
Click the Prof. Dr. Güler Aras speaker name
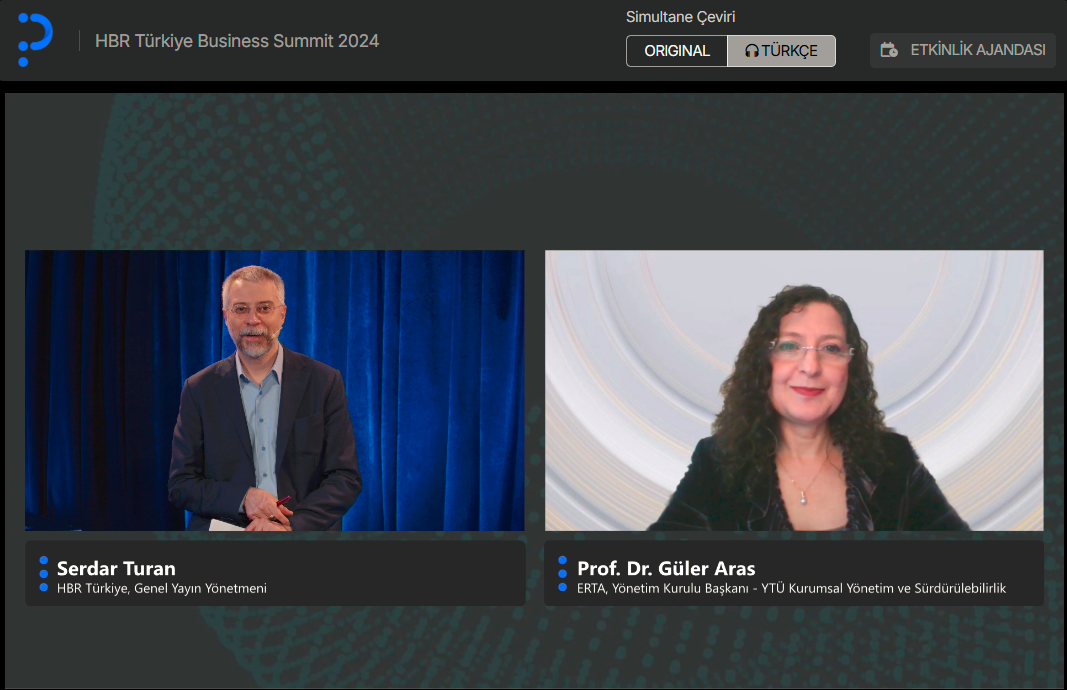[666, 568]
